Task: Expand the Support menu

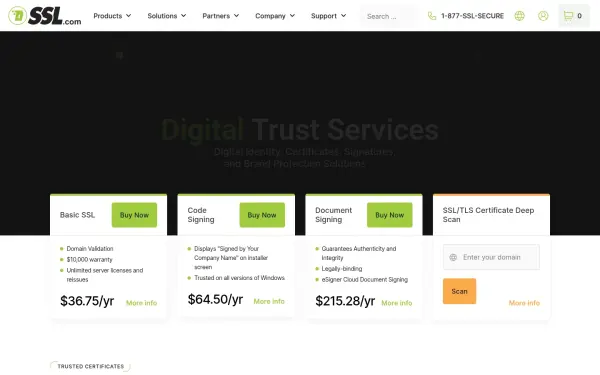Action: tap(328, 16)
